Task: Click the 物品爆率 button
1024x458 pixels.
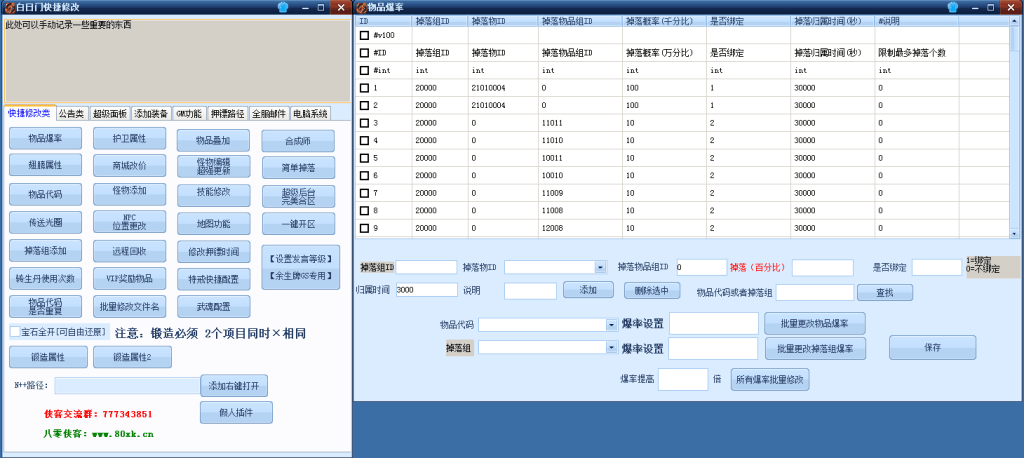Action: [46, 139]
